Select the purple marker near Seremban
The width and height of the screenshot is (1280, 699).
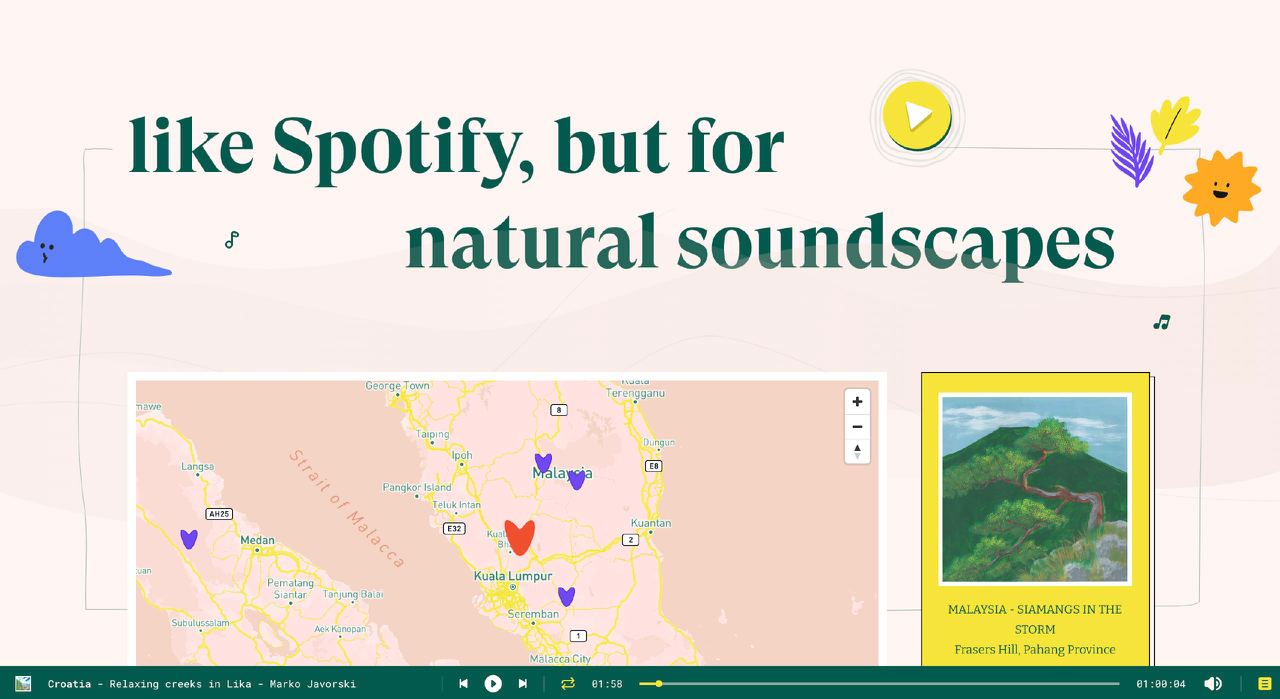(566, 596)
